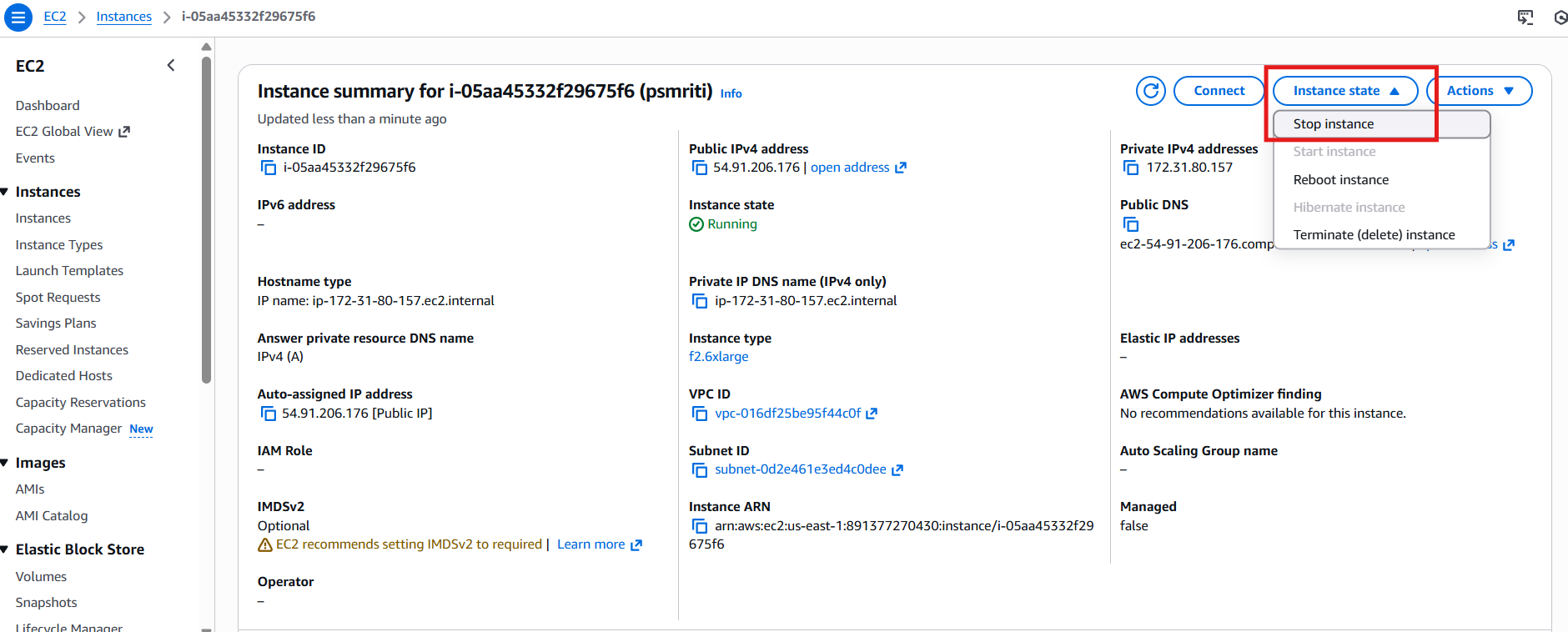Copy the Subnet ID
This screenshot has width=1568, height=632.
[700, 469]
